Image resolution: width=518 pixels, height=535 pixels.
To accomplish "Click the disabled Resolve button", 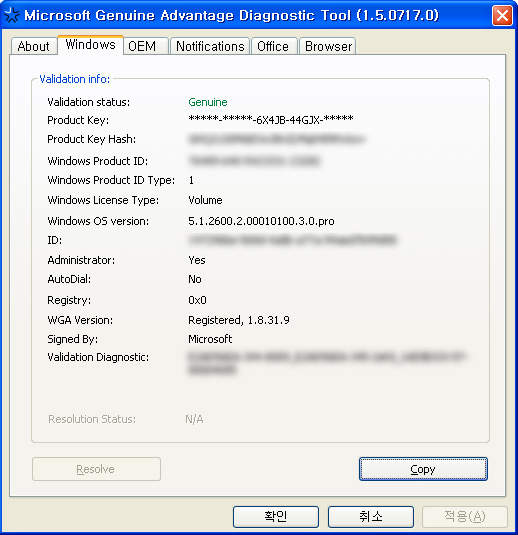I will tap(96, 469).
